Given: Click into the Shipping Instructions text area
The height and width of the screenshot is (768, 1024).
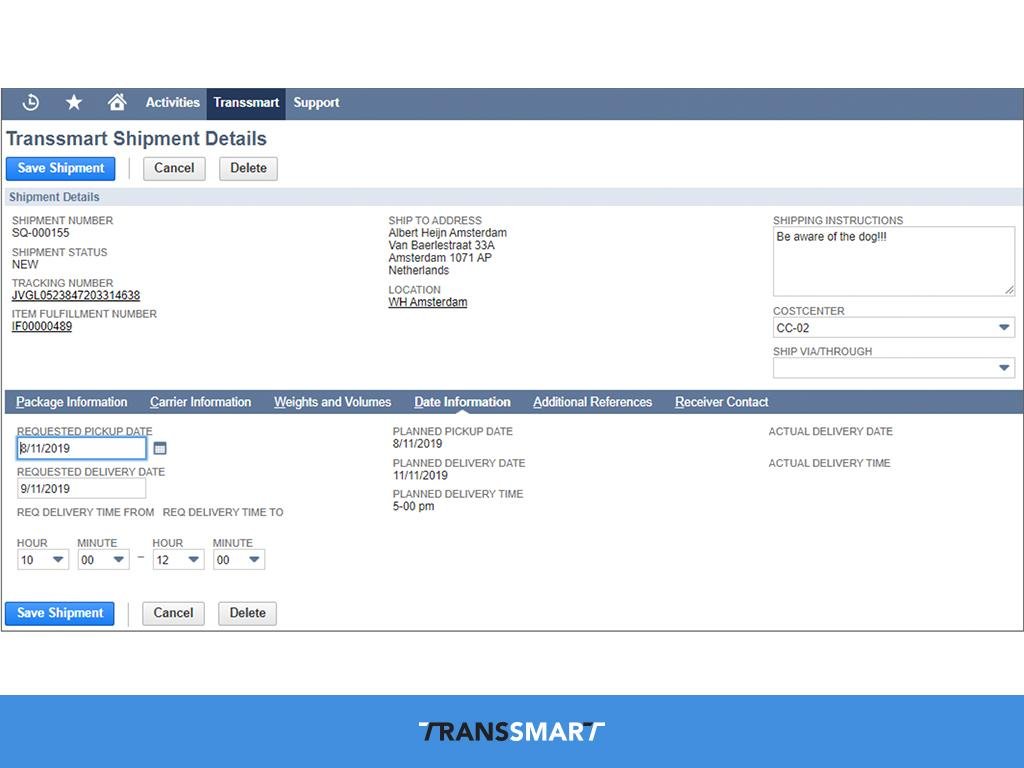Looking at the screenshot, I should [894, 261].
